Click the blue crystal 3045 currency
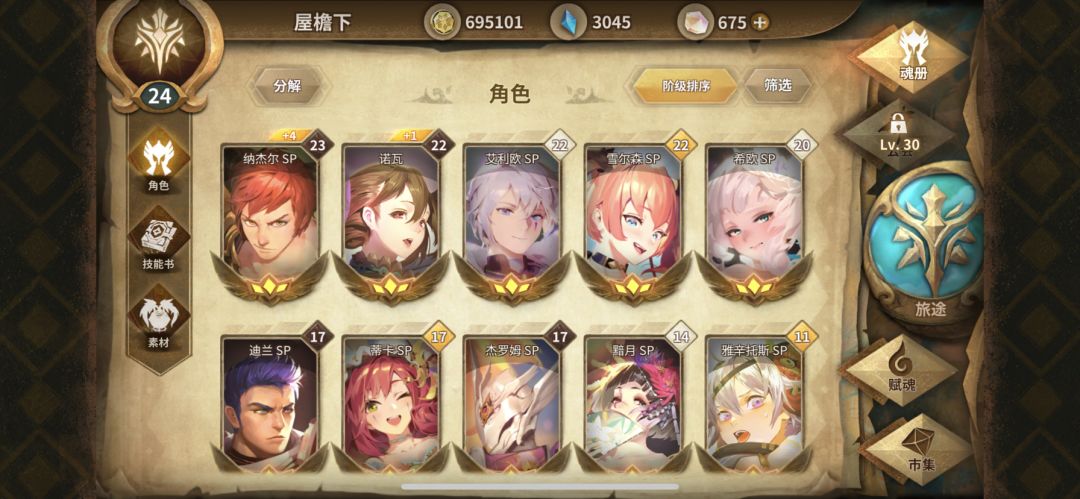The width and height of the screenshot is (1080, 499). click(x=592, y=23)
